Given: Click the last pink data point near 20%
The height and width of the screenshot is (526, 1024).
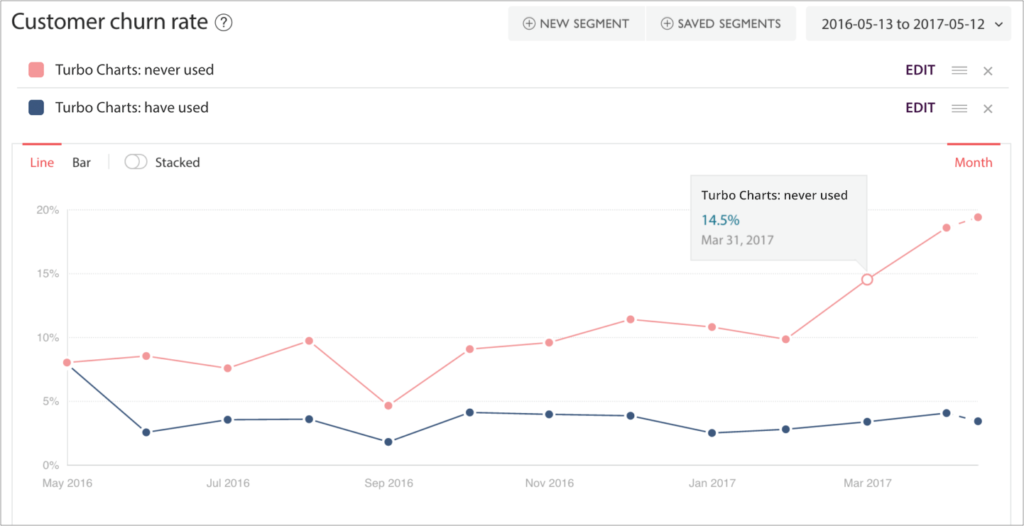Looking at the screenshot, I should 978,217.
